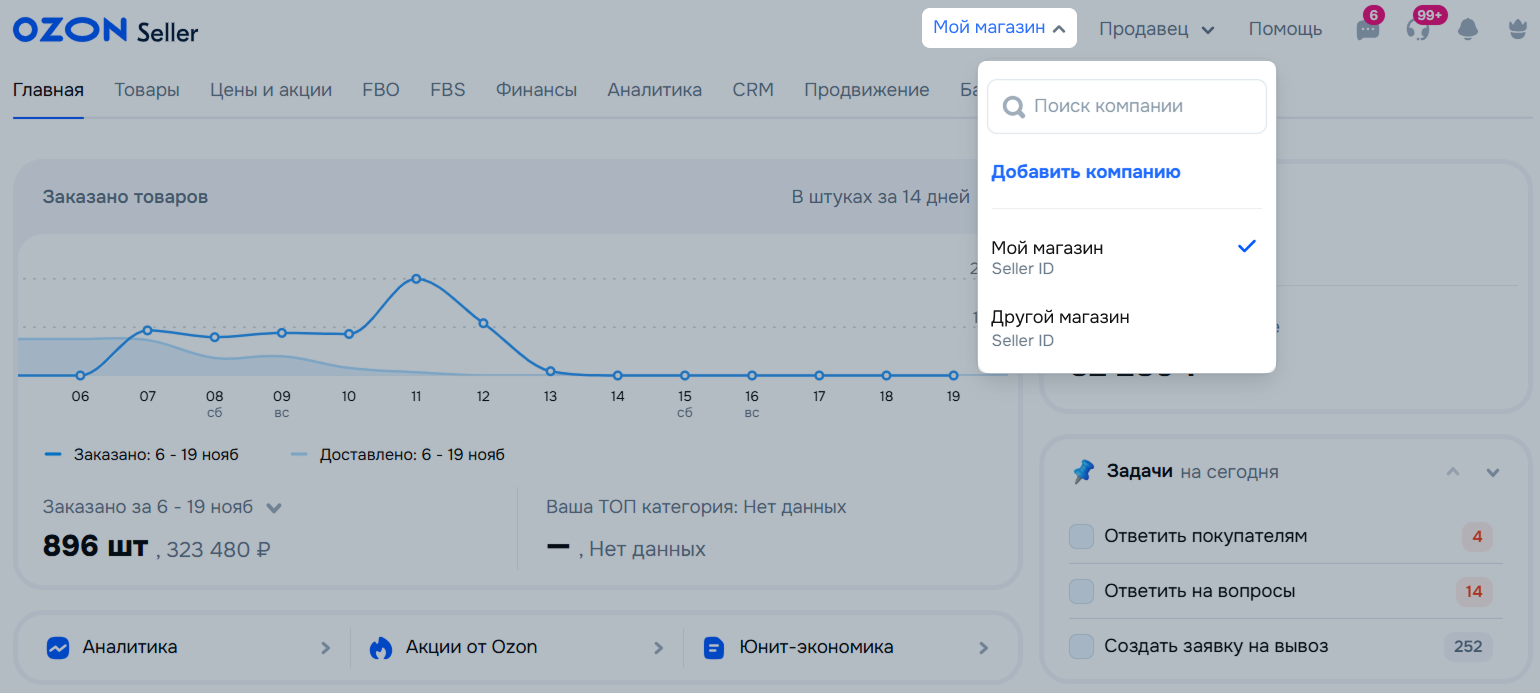Screen dimensions: 1540x694
Task: Open the support headset icon
Action: [x=1417, y=30]
